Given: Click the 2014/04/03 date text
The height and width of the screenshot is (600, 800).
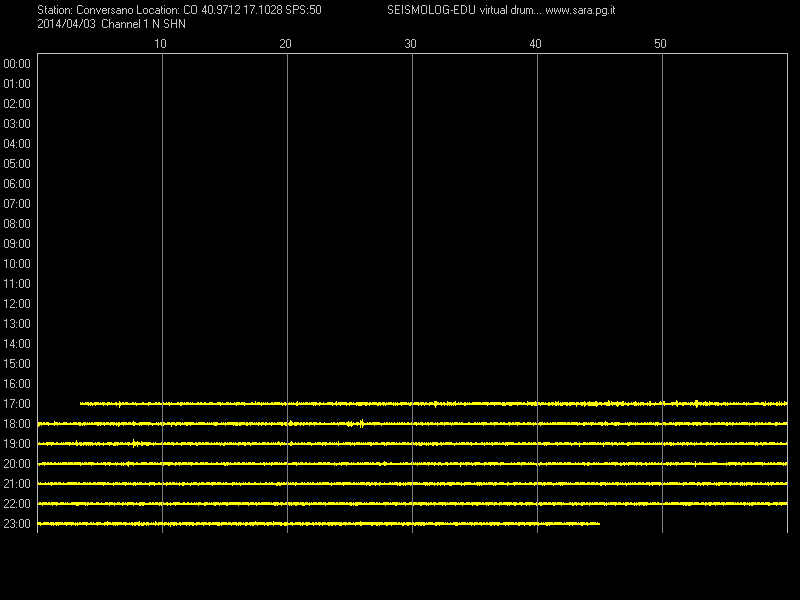Looking at the screenshot, I should pos(66,24).
